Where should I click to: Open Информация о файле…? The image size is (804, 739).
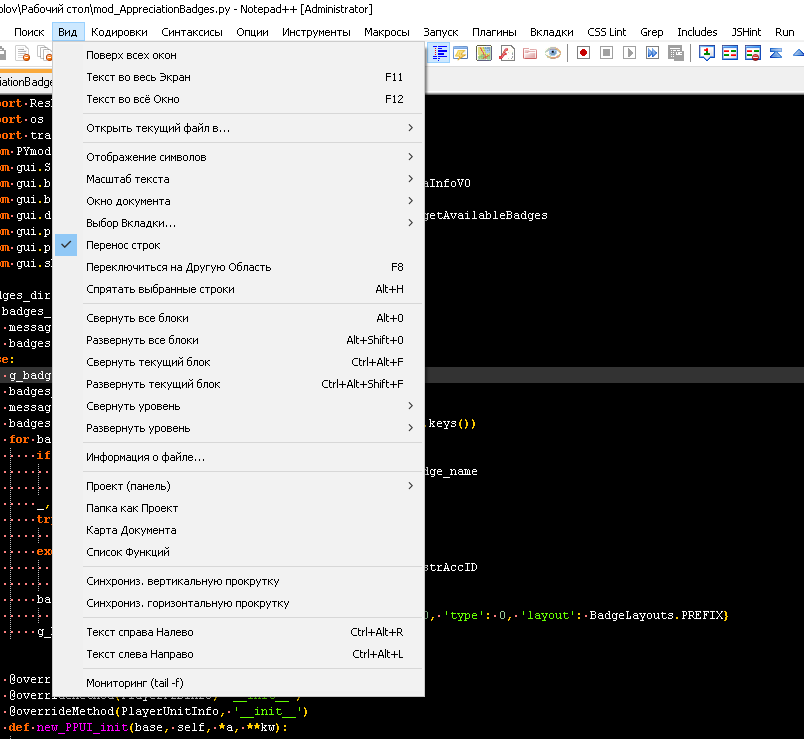click(x=238, y=457)
